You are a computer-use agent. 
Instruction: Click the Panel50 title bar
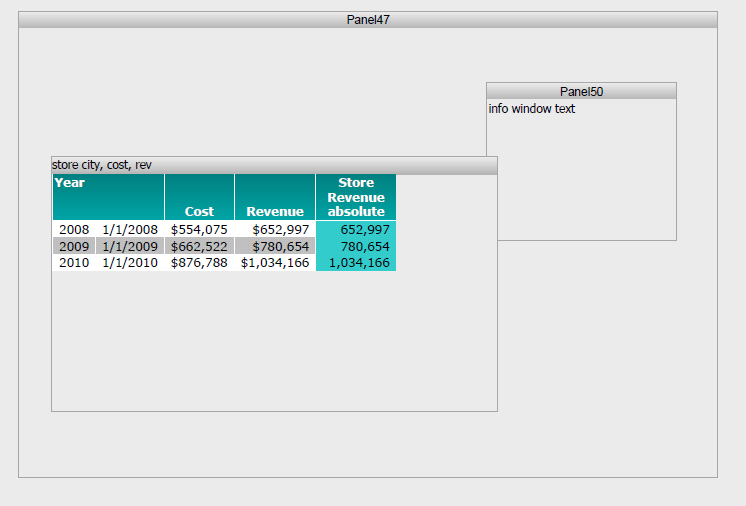click(x=581, y=91)
